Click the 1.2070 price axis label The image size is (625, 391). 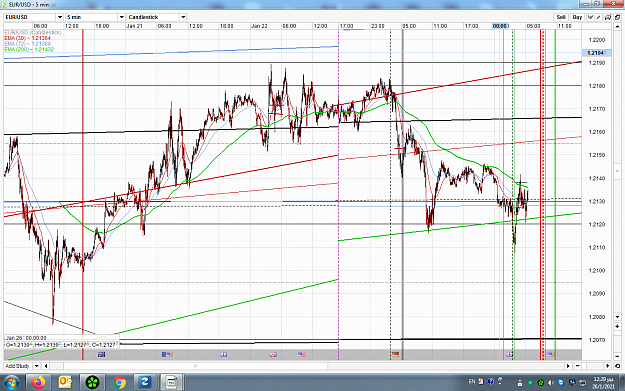pyautogui.click(x=596, y=340)
